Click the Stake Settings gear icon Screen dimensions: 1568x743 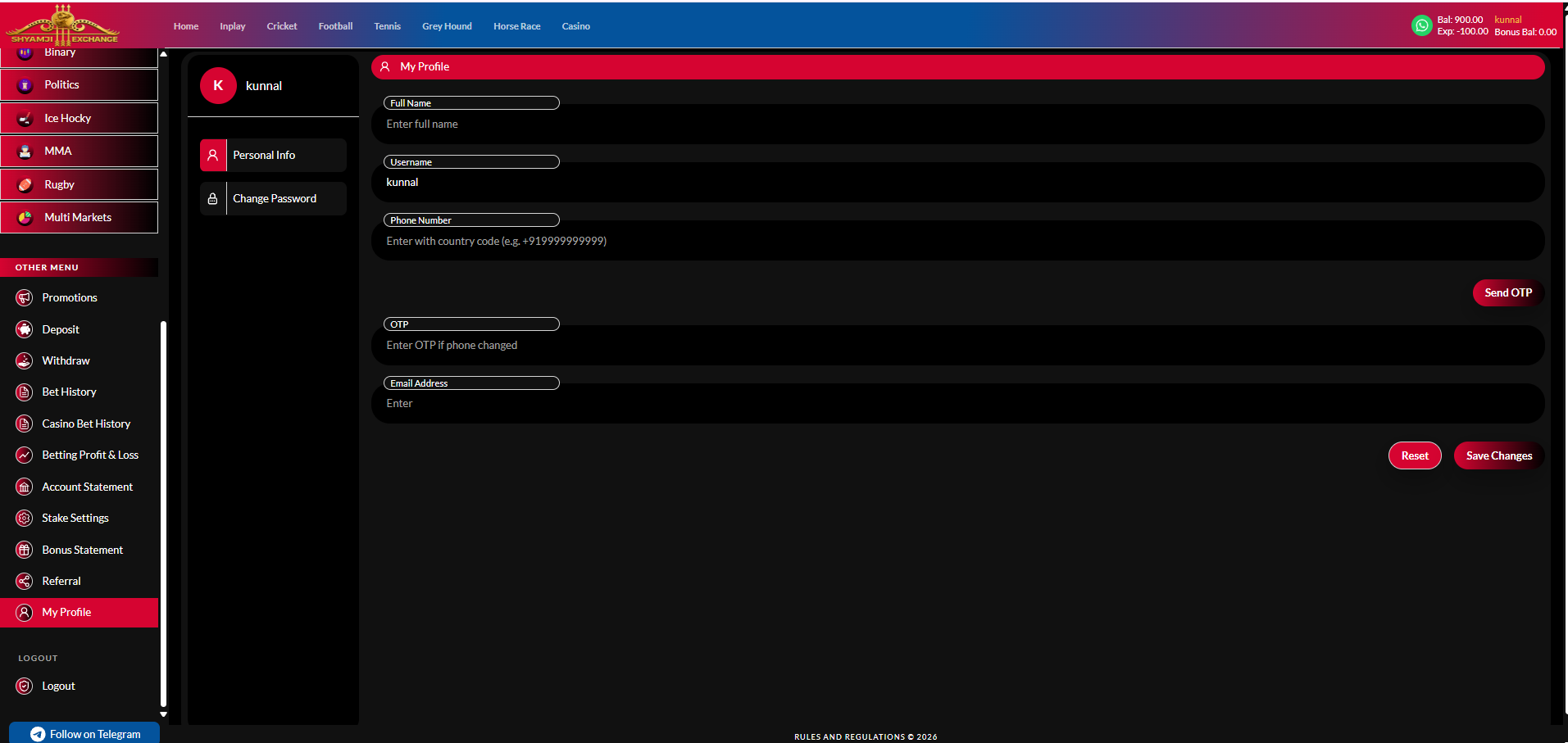(x=25, y=518)
